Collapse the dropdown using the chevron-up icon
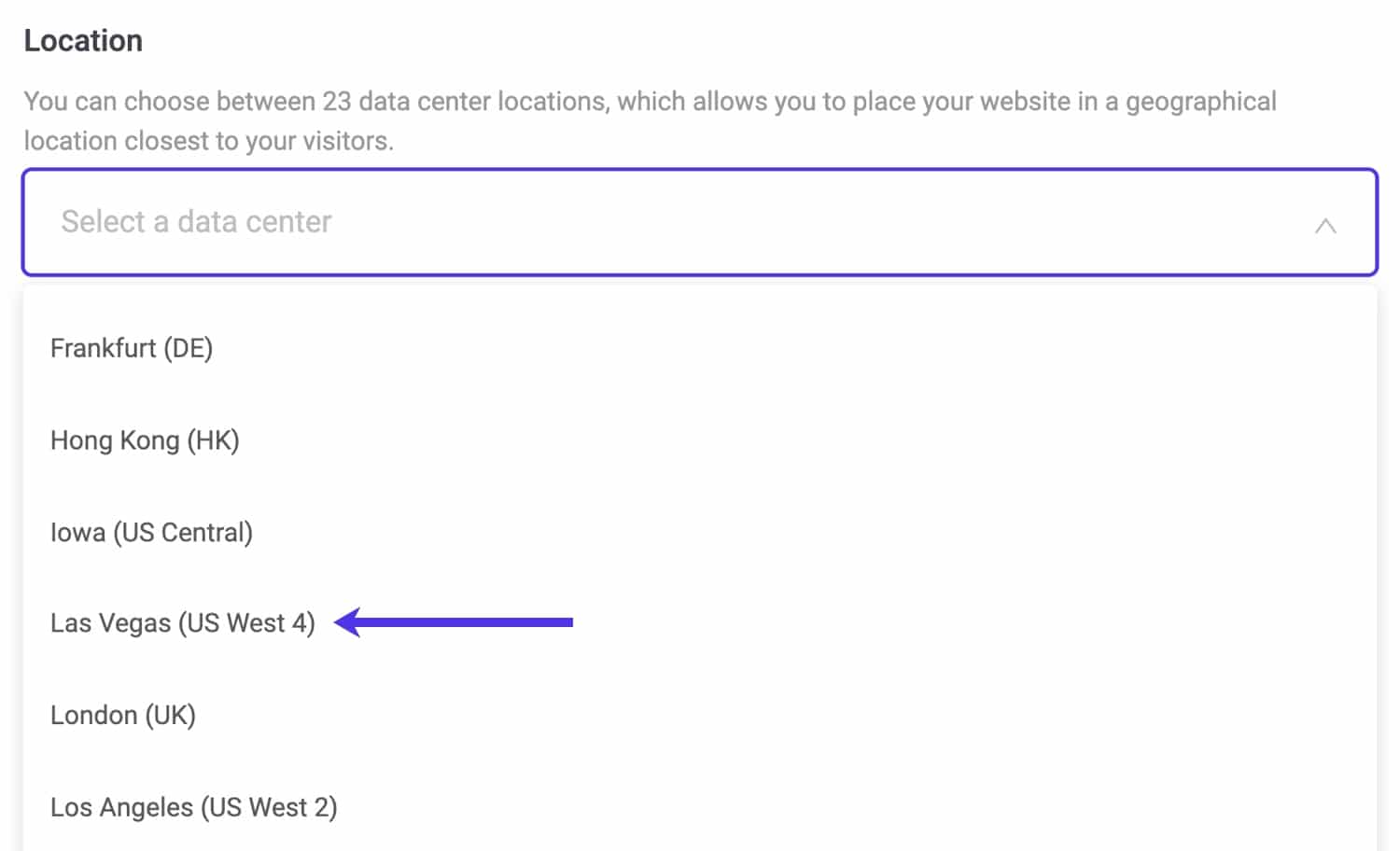This screenshot has width=1400, height=851. 1324,225
